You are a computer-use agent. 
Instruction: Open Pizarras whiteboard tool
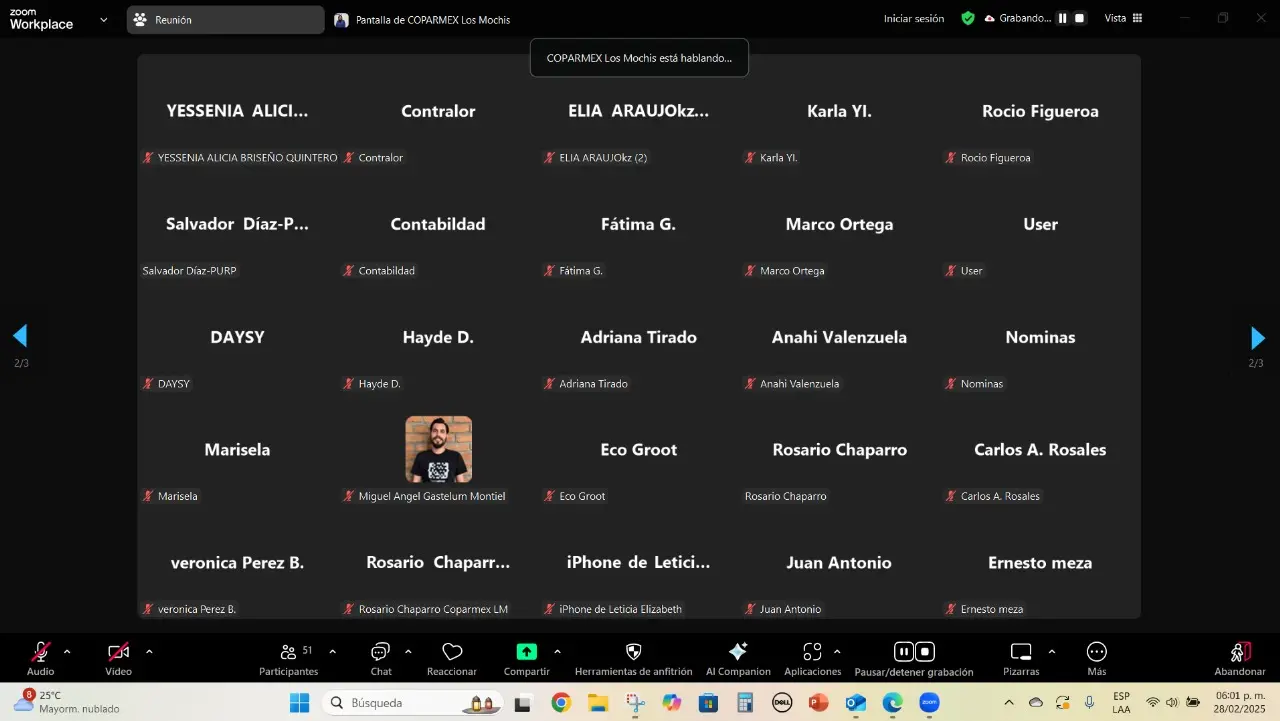click(x=1021, y=653)
